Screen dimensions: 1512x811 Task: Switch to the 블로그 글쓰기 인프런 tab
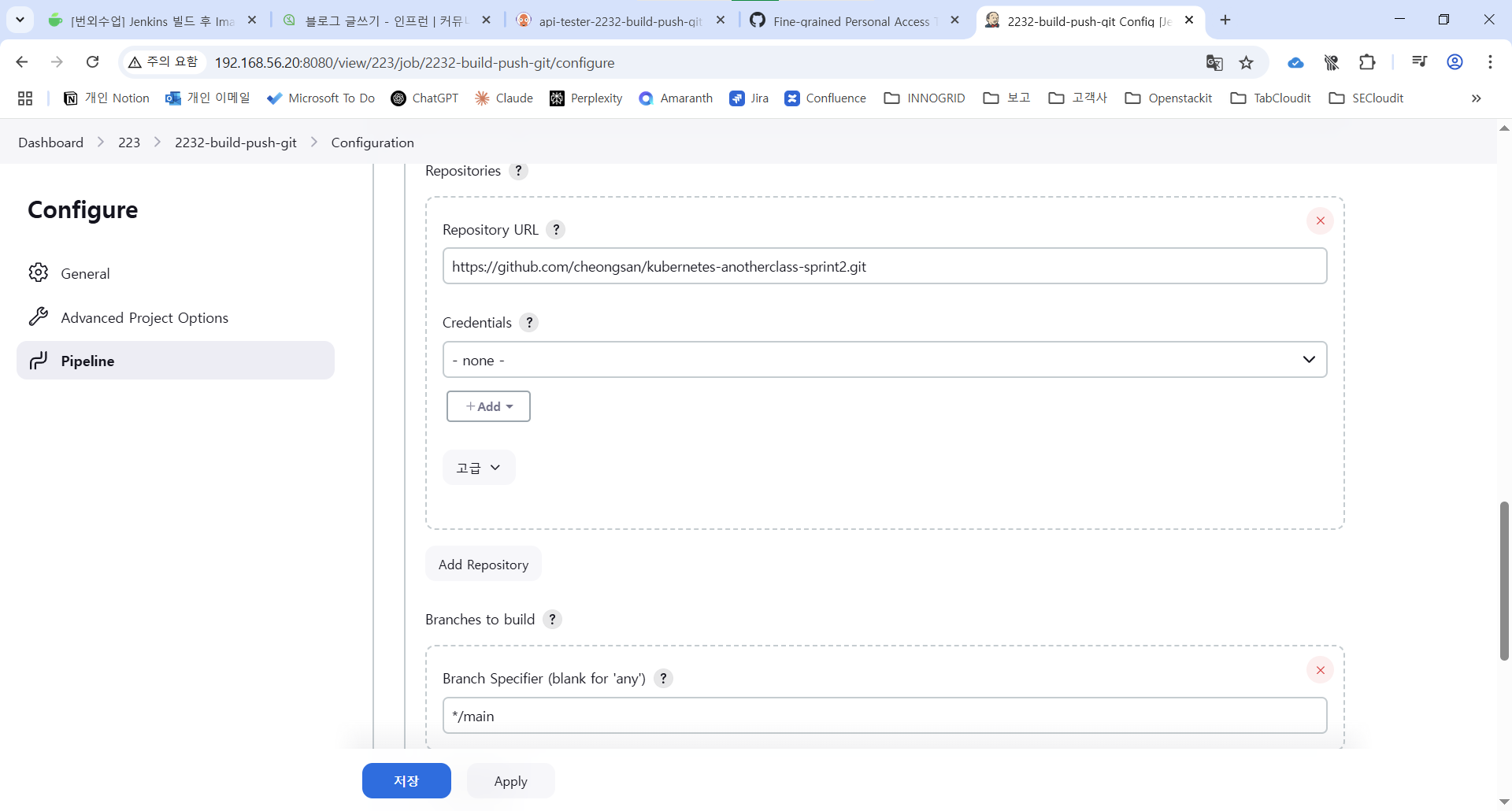[x=386, y=21]
